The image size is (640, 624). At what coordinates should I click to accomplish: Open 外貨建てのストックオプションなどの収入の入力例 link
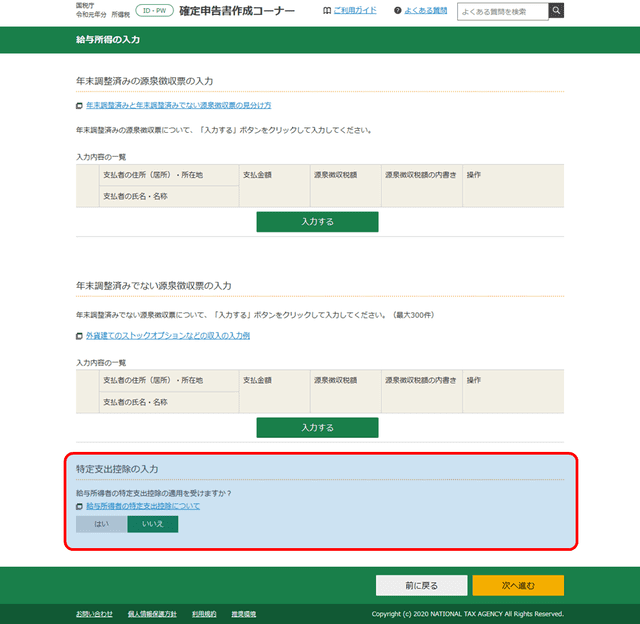pyautogui.click(x=168, y=336)
